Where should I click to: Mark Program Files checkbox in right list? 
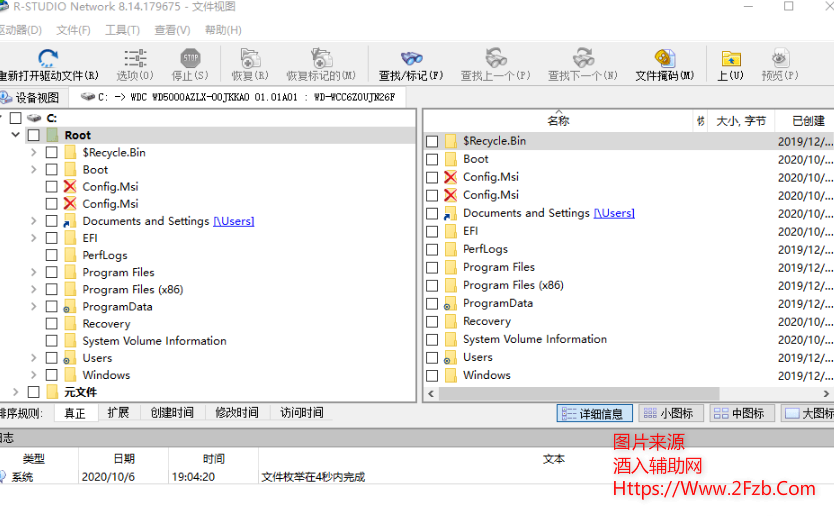432,268
